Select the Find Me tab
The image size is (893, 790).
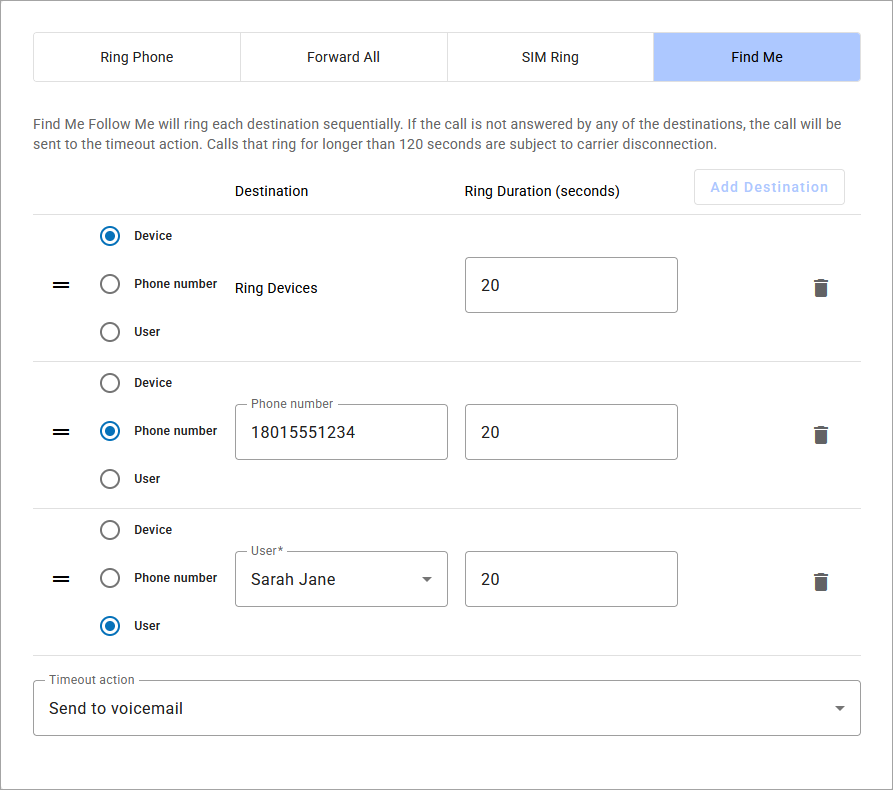[x=757, y=57]
